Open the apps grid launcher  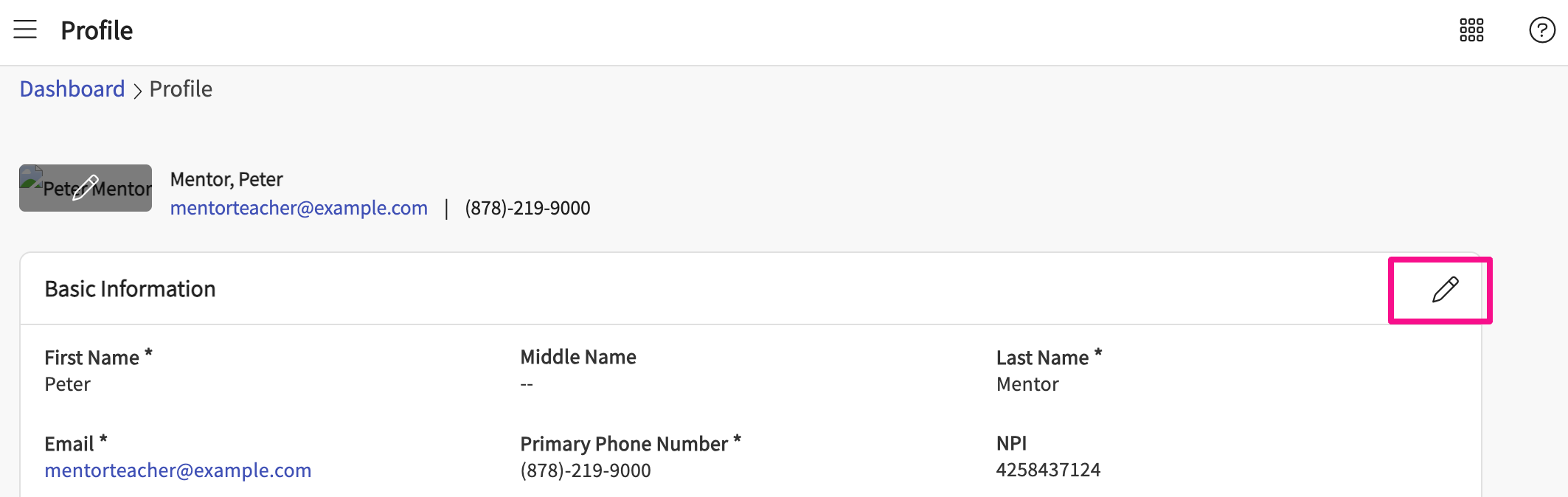pyautogui.click(x=1471, y=30)
